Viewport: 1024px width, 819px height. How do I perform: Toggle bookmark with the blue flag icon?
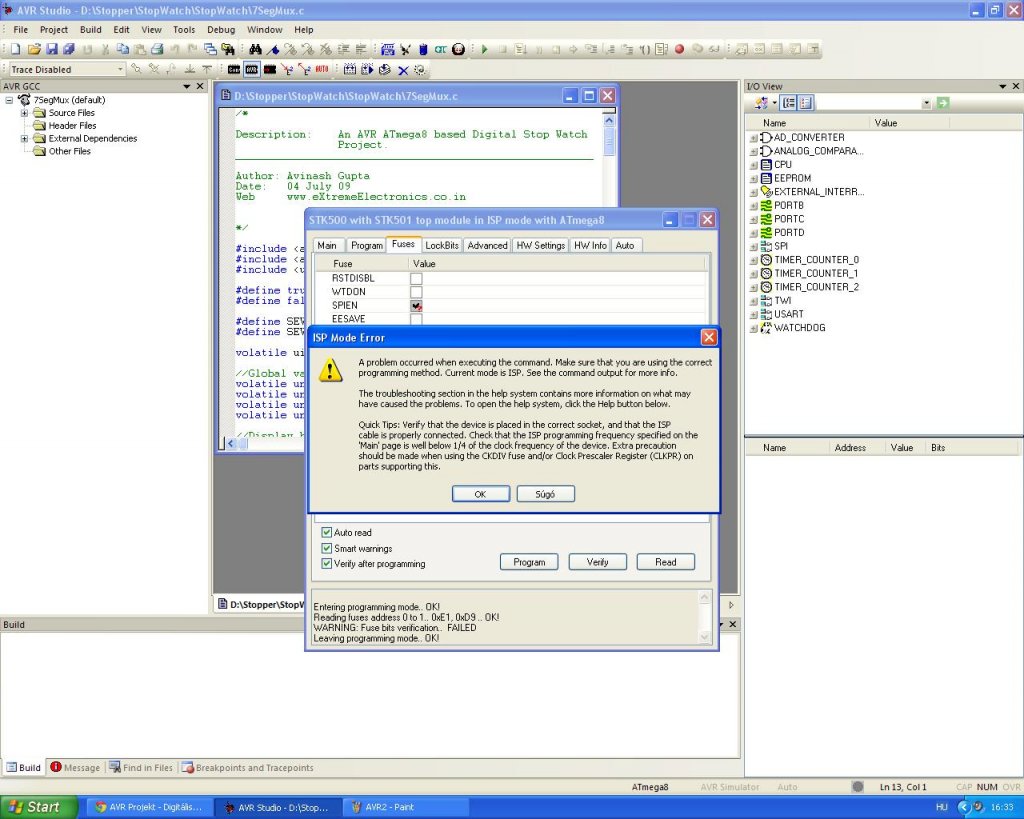pos(273,49)
